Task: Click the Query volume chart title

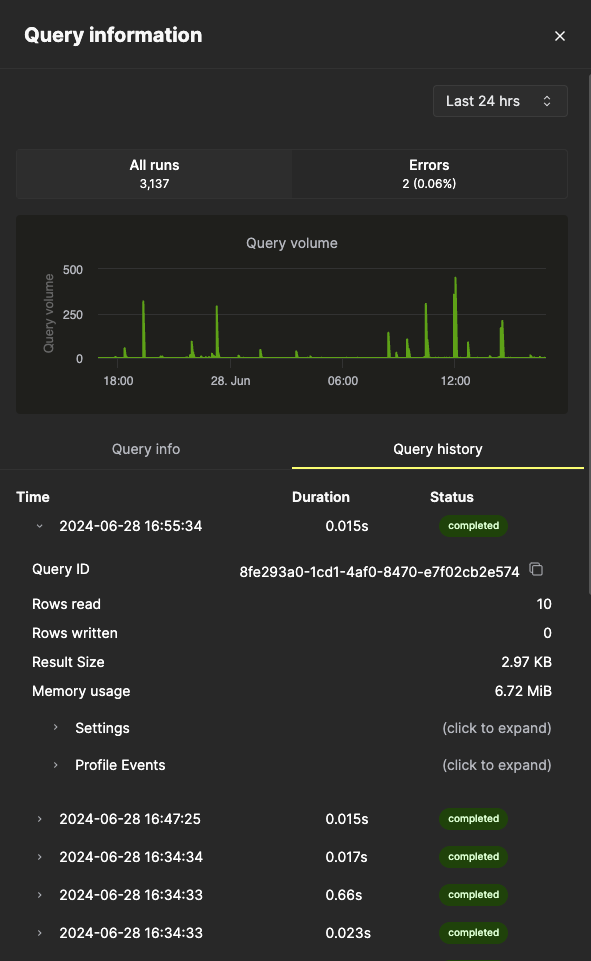Action: (x=291, y=243)
